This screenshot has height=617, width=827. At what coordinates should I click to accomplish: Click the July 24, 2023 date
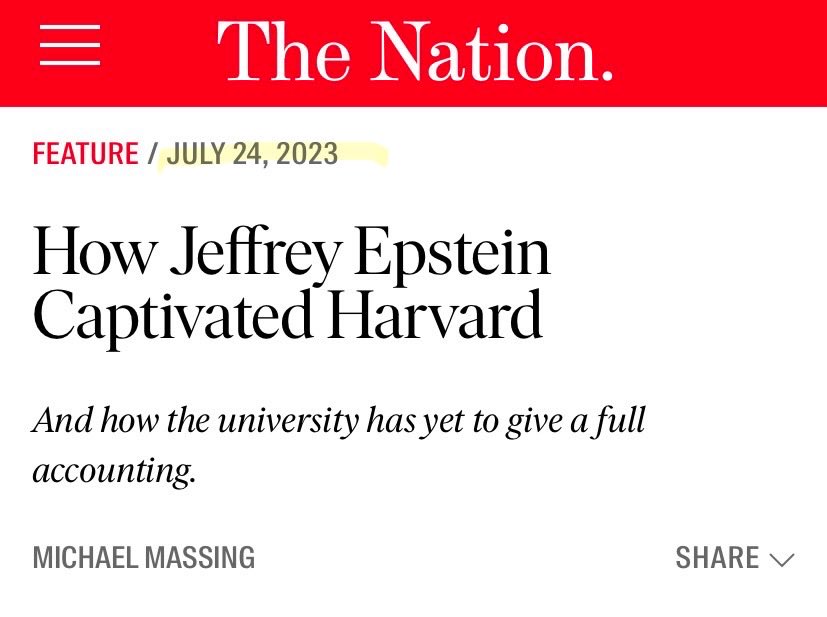click(x=252, y=154)
